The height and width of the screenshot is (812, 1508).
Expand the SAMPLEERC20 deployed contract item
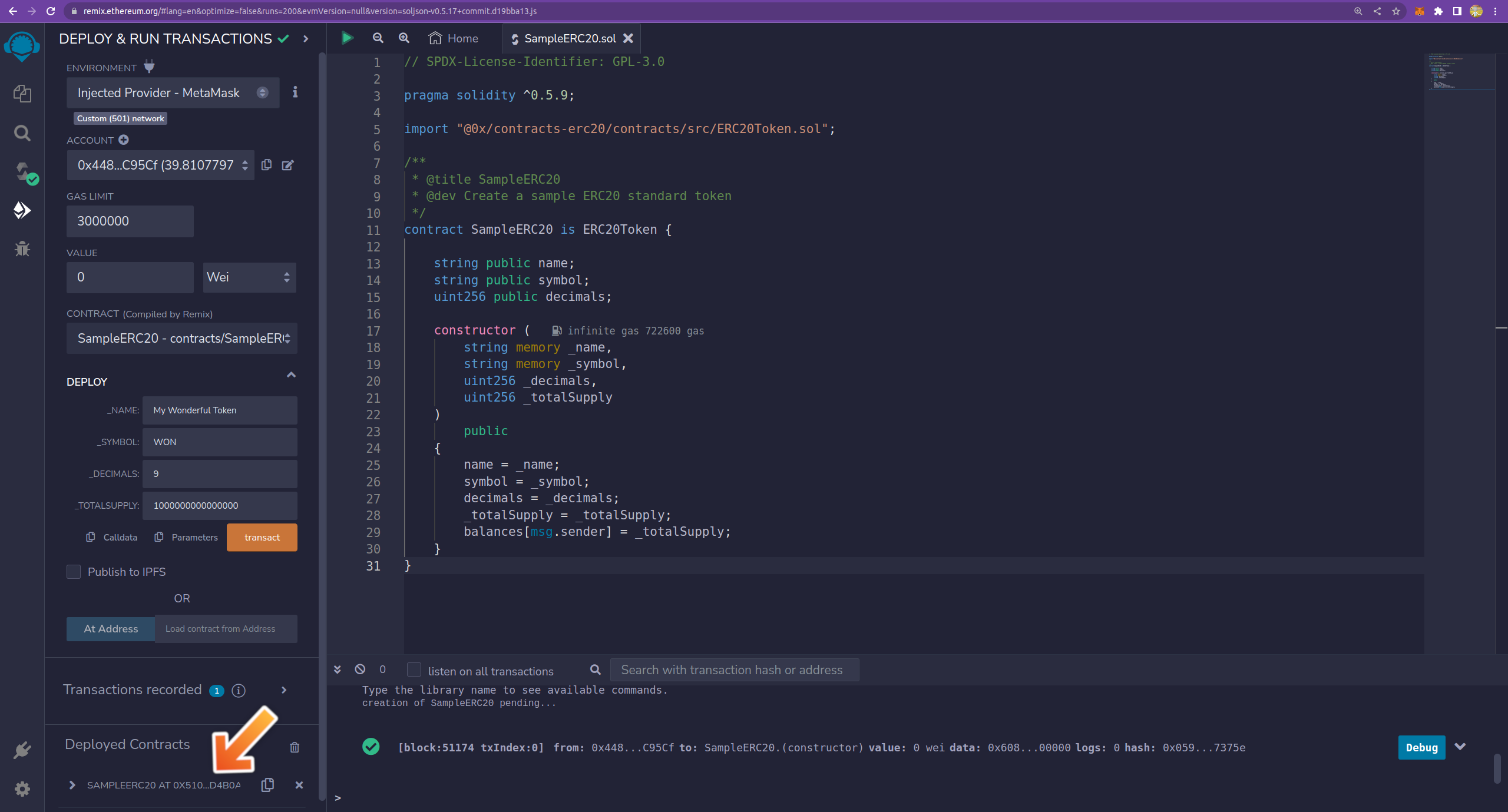[x=72, y=785]
